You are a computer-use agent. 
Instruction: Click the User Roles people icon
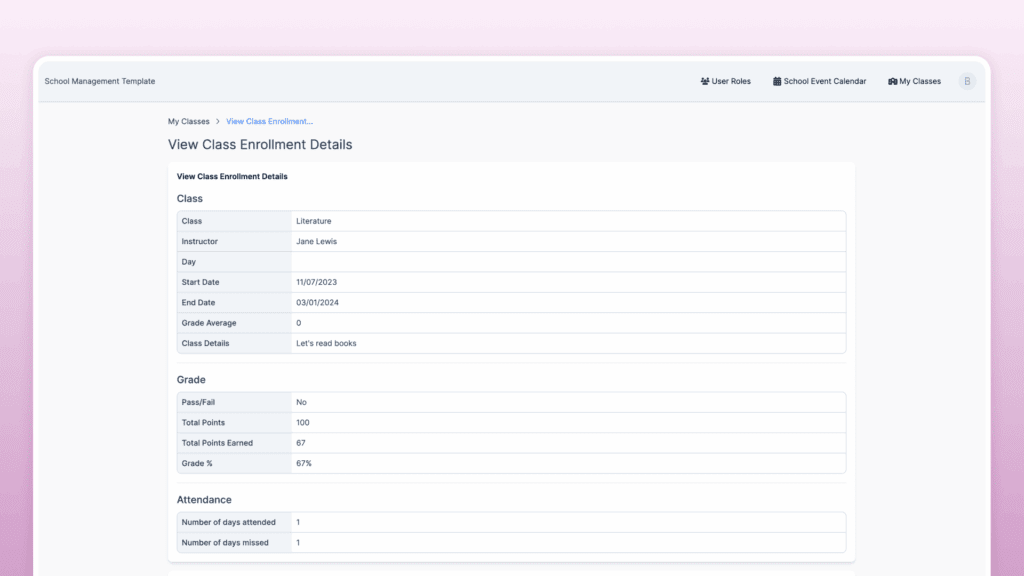click(x=705, y=81)
